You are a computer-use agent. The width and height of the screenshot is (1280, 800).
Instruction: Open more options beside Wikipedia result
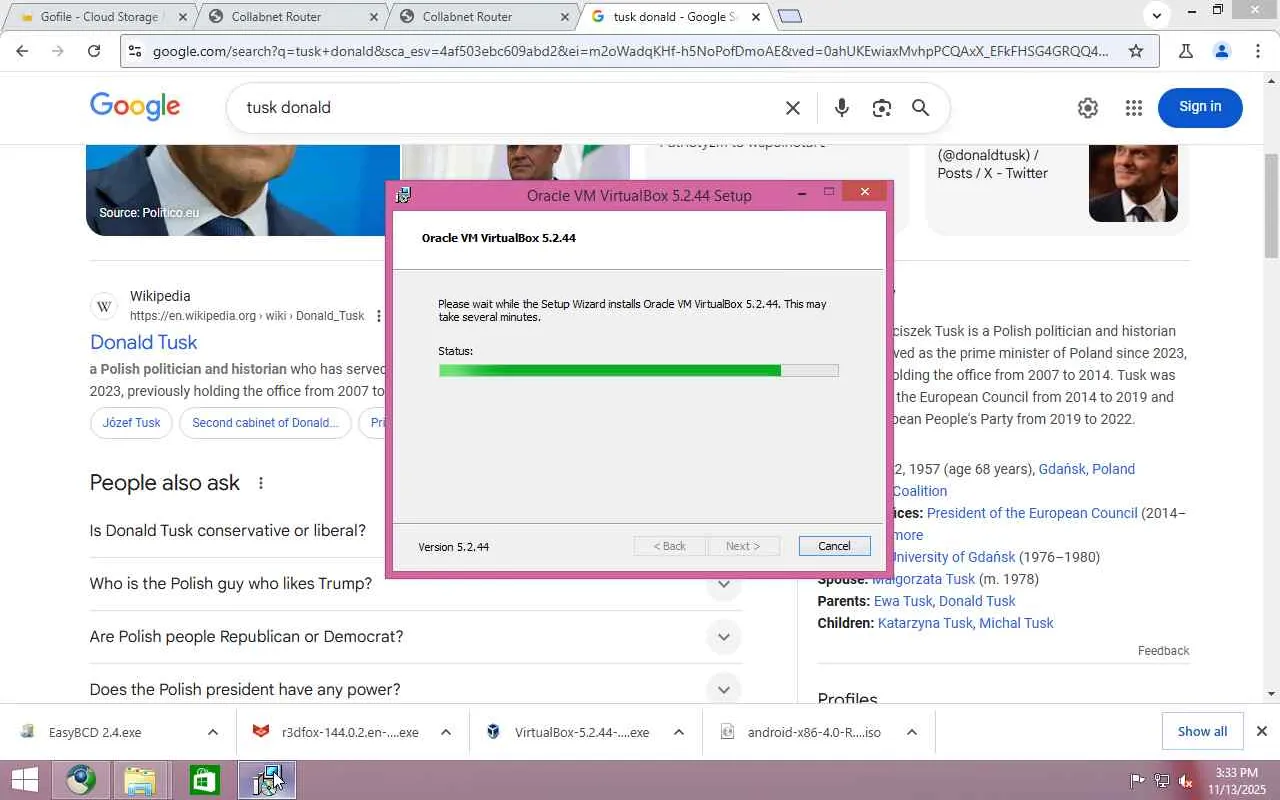[379, 316]
